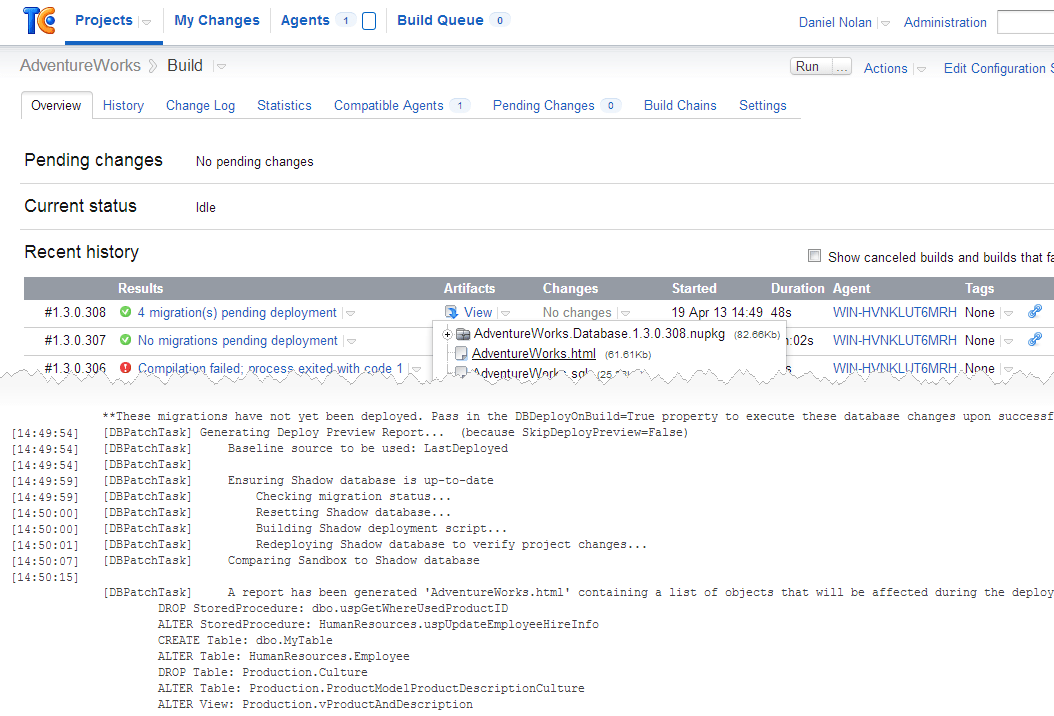1054x716 pixels.
Task: Open the Projects dropdown arrow
Action: tap(146, 22)
